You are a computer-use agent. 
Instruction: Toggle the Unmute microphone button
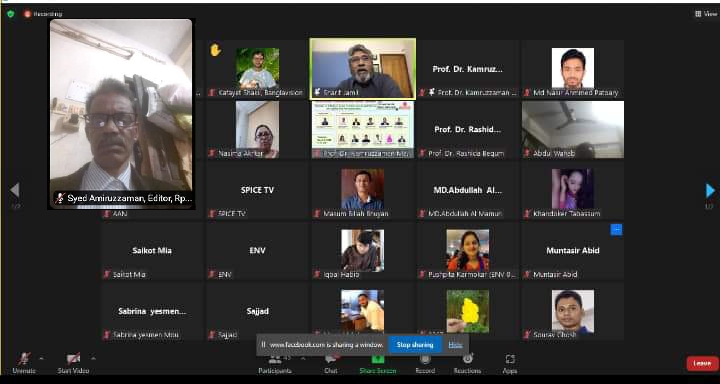24,359
